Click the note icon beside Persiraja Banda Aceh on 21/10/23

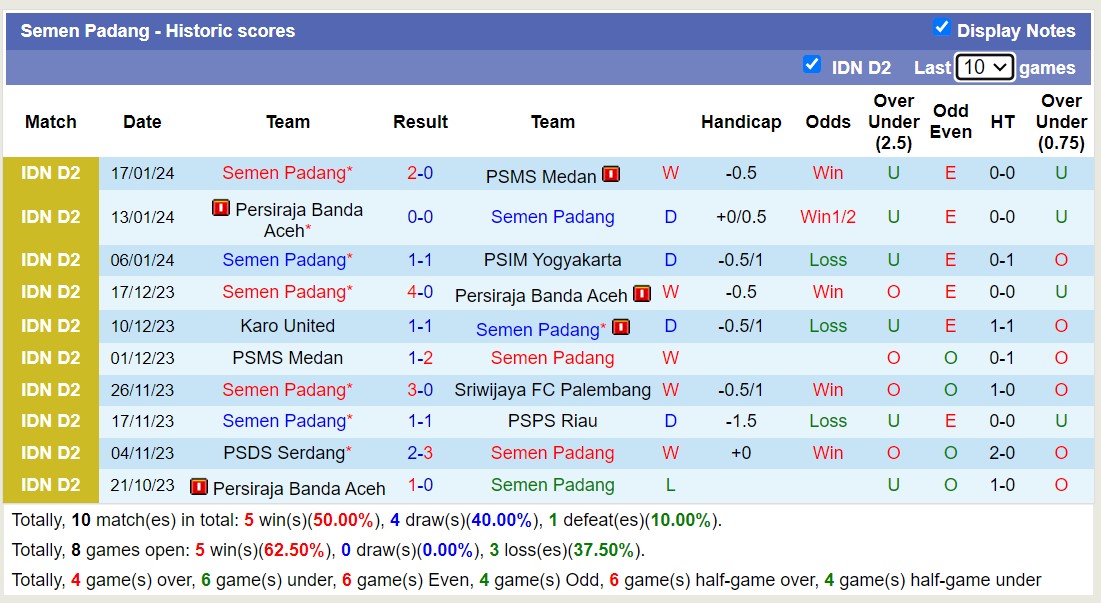[x=201, y=486]
